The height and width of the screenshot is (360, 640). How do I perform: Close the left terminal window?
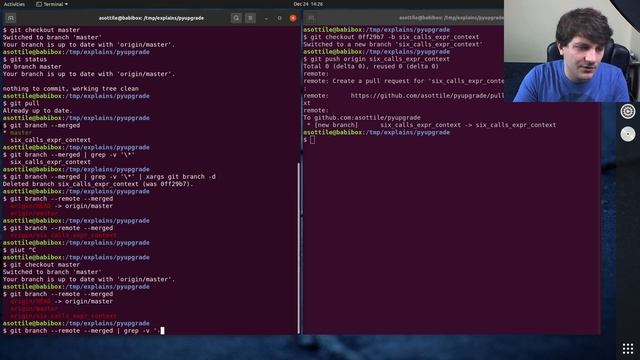click(293, 18)
